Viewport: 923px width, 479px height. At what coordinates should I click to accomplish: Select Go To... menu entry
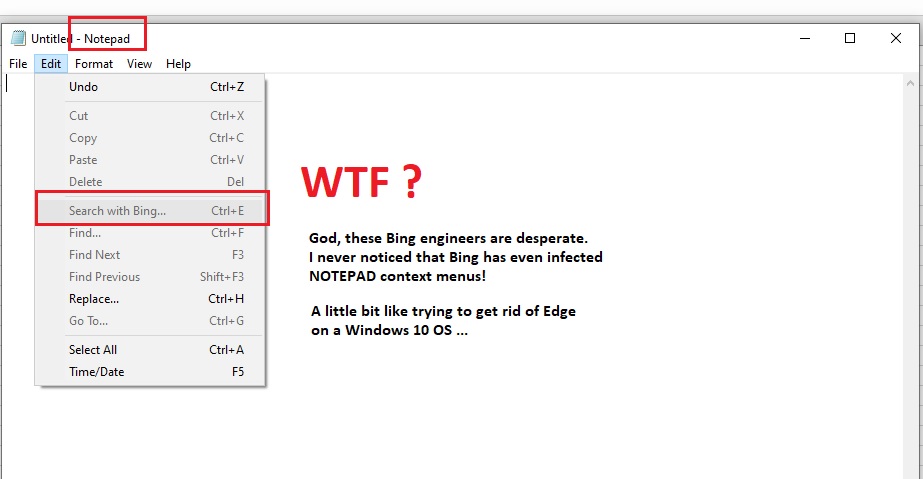tap(150, 321)
